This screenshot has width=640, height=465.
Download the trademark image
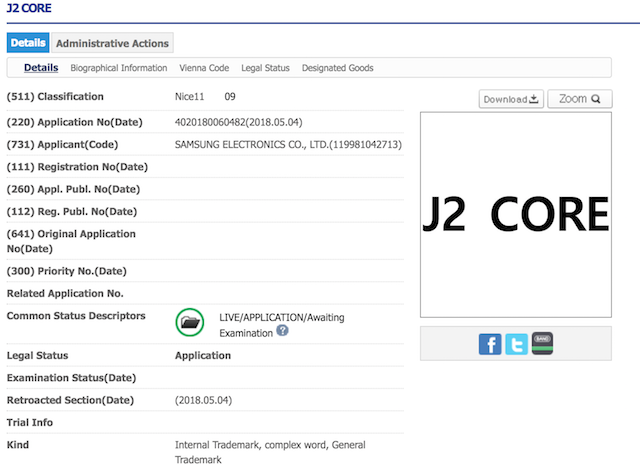click(510, 99)
